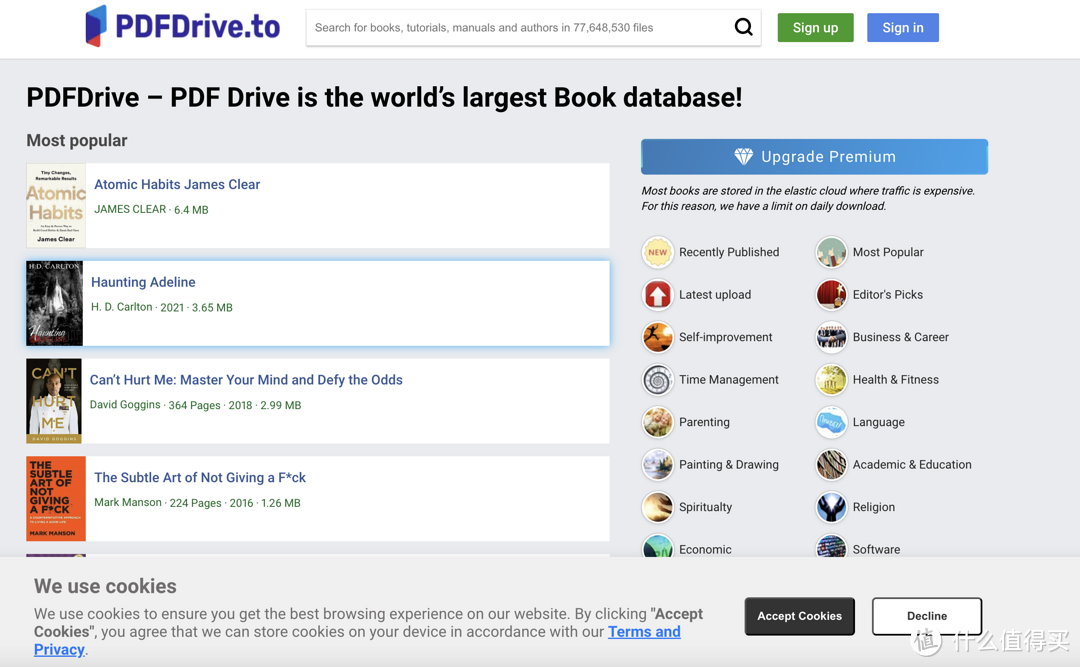
Task: Open the Haunting Adeline title link
Action: [x=143, y=283]
